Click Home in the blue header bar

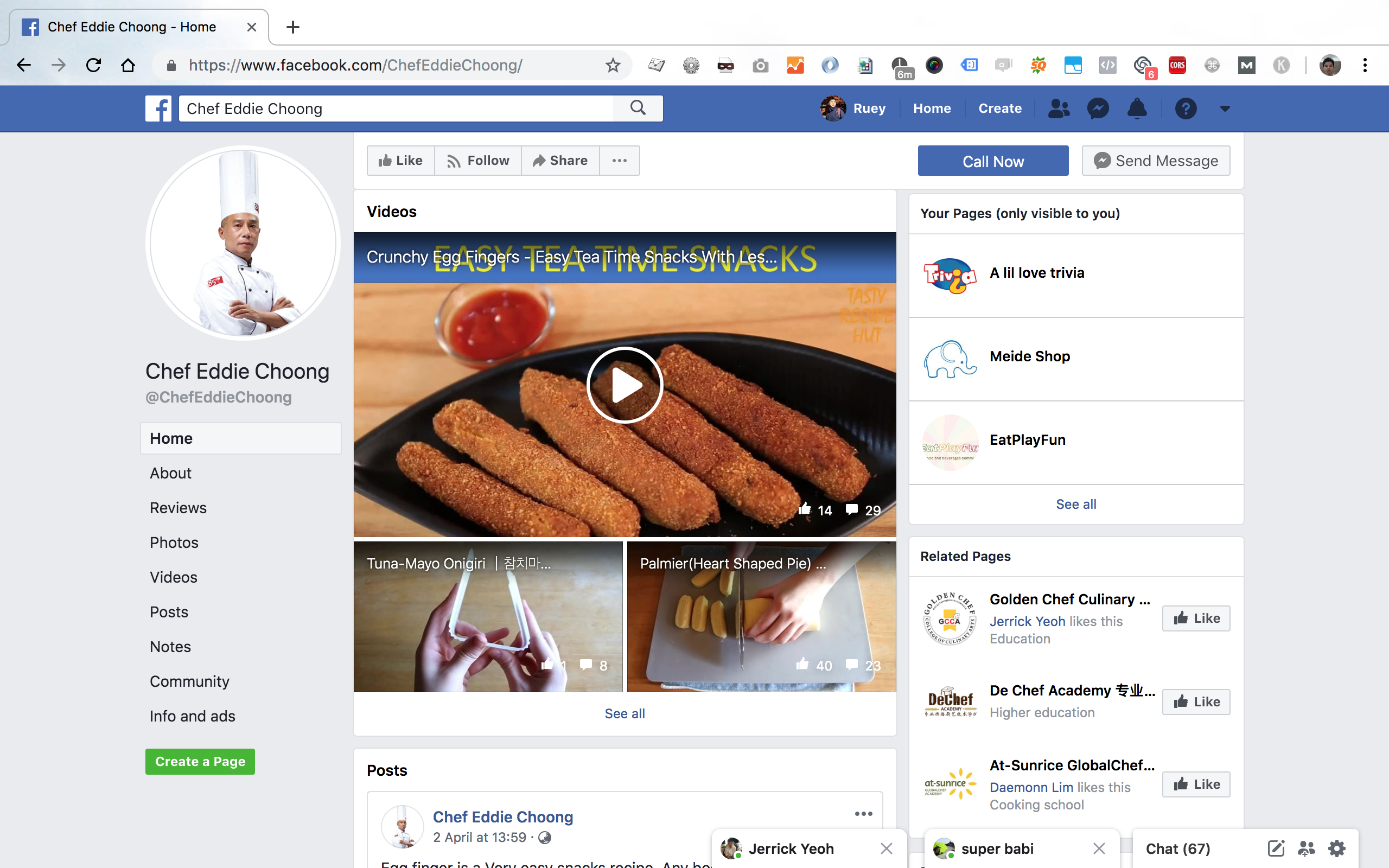(932, 108)
